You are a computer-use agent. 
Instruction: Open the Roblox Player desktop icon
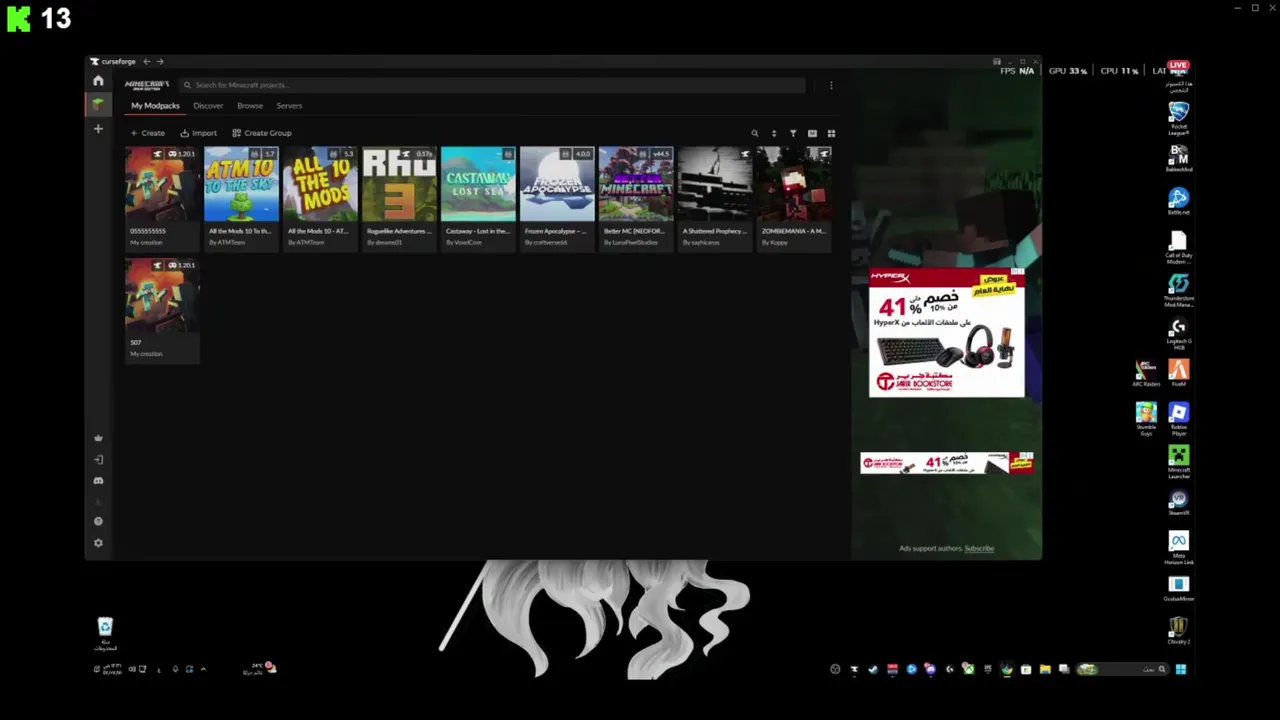pos(1179,419)
